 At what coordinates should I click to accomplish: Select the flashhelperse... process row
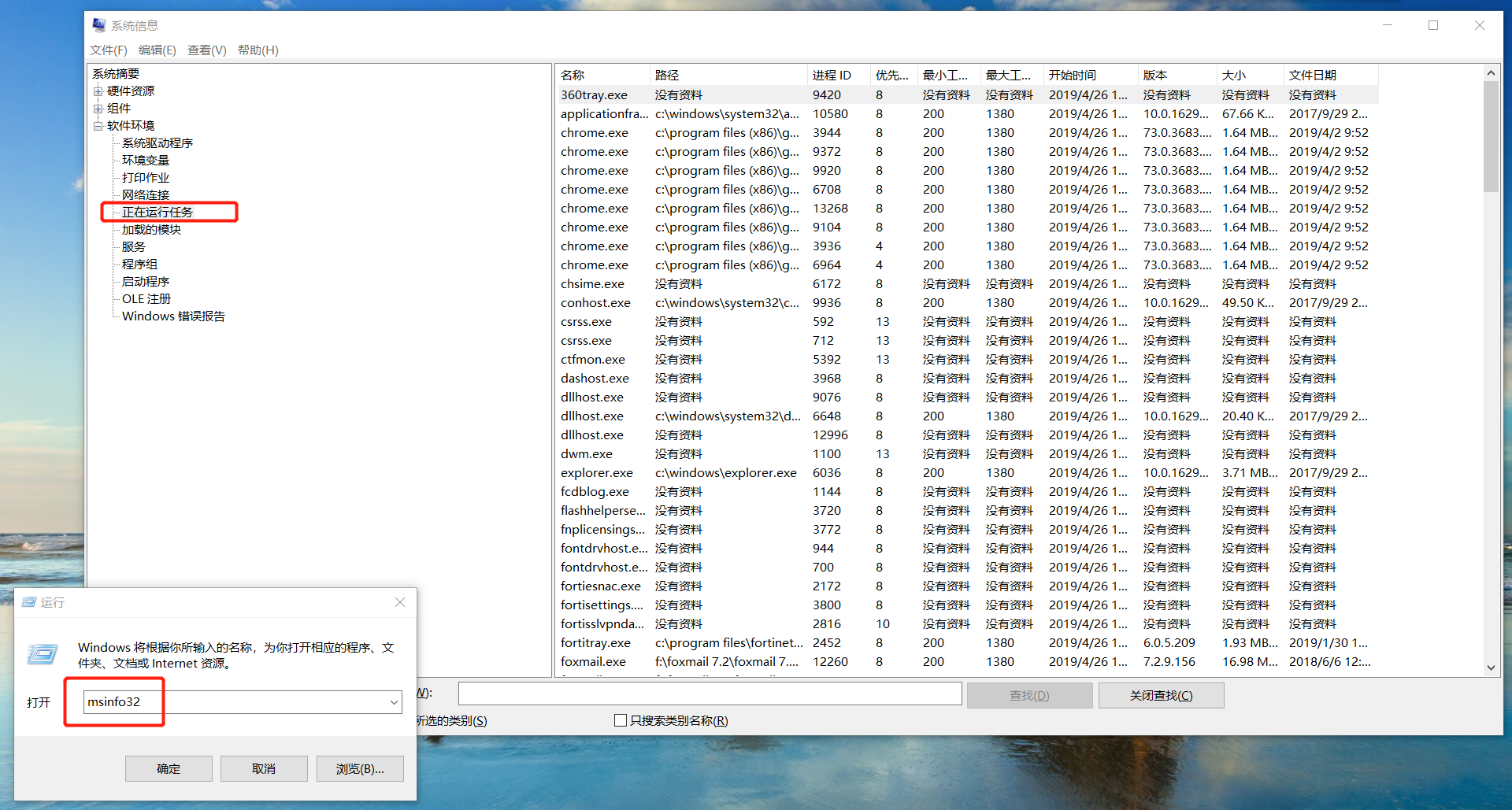(968, 510)
